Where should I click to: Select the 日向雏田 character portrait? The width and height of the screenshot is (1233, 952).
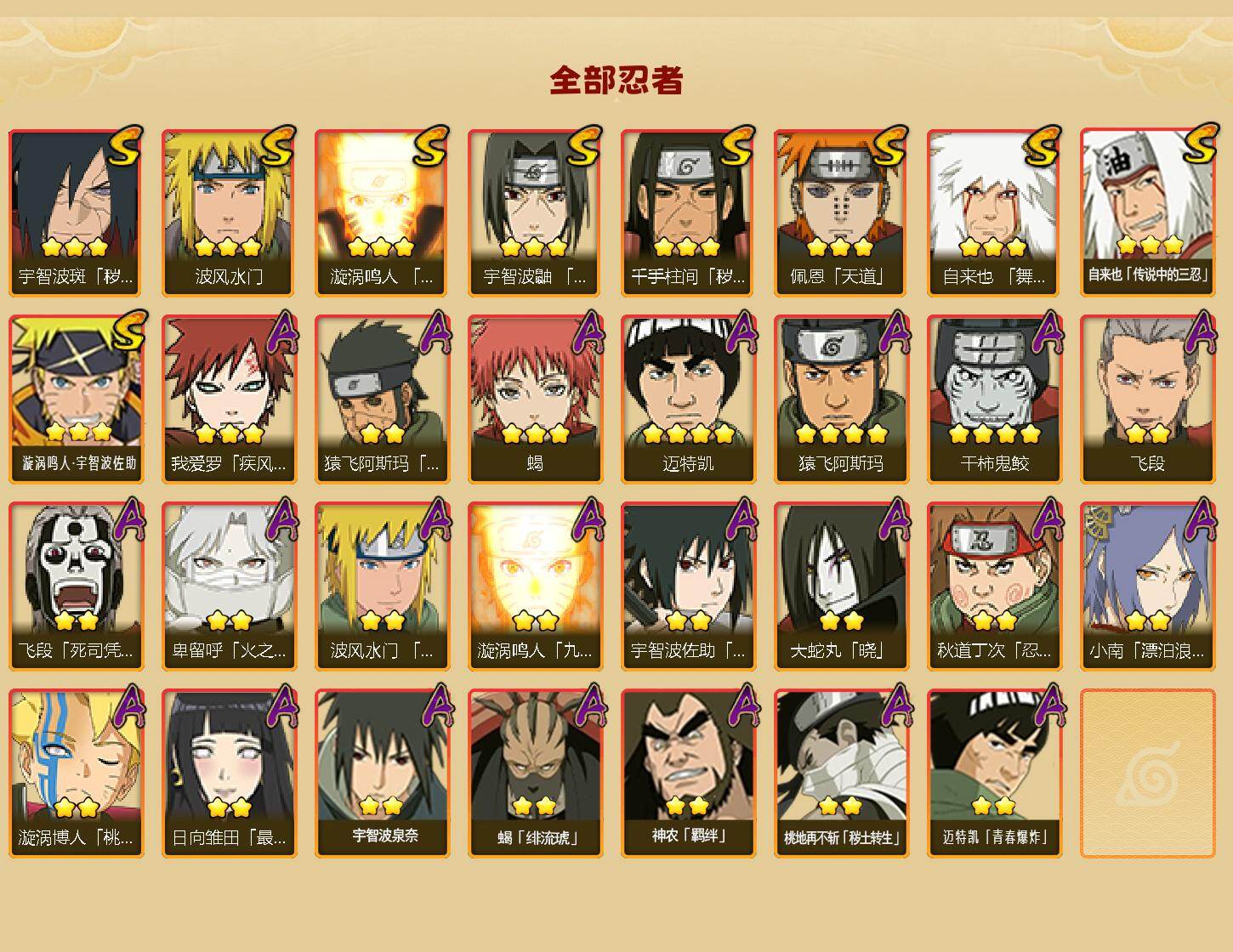229,773
